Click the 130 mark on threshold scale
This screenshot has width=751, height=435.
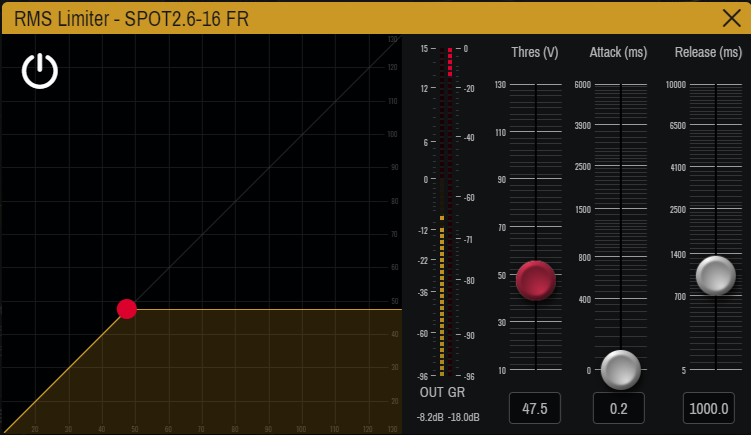coord(500,85)
